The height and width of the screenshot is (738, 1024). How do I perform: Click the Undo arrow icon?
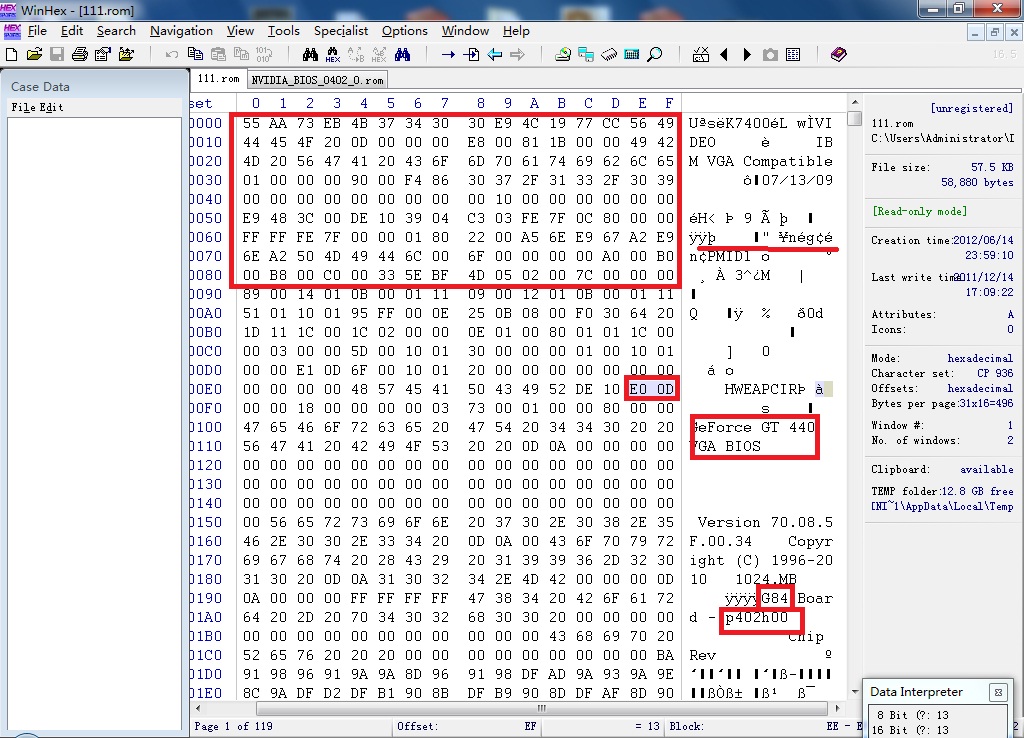[x=172, y=55]
